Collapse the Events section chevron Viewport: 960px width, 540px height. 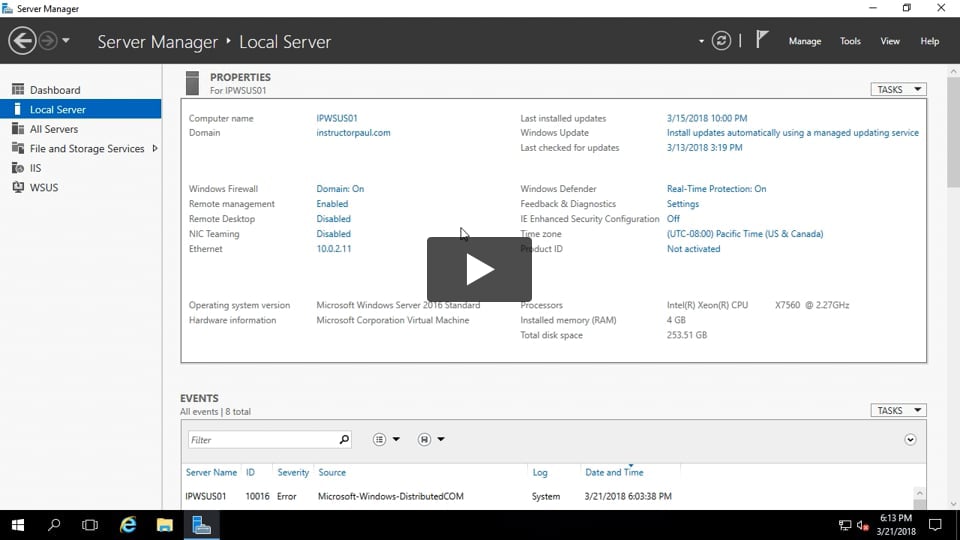click(910, 440)
